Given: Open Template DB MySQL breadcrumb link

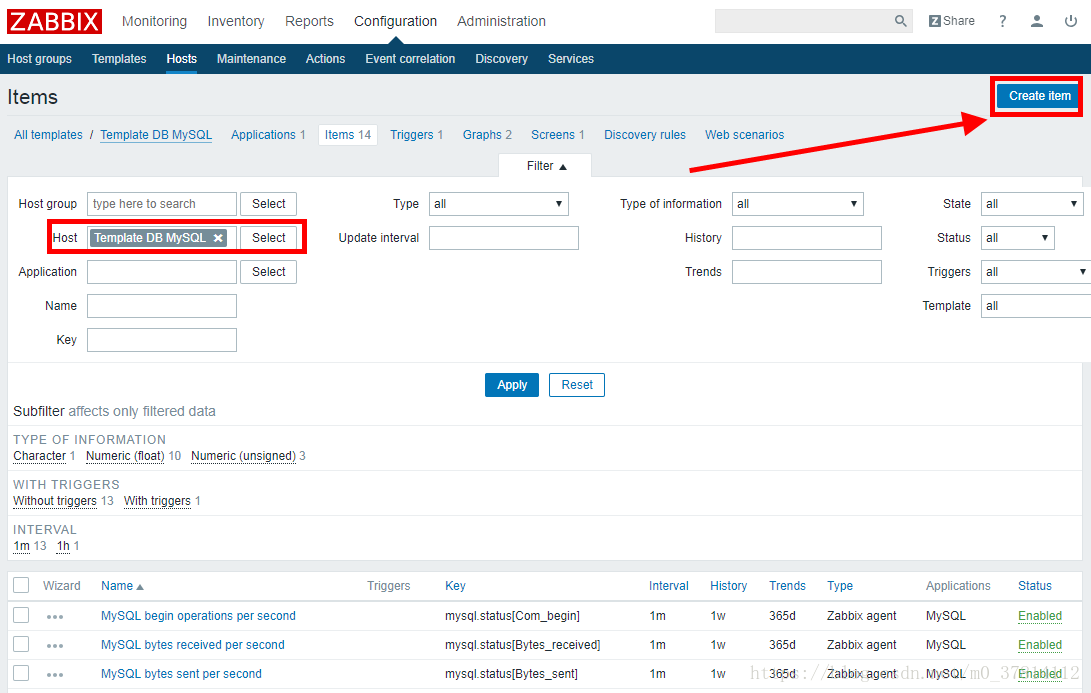Looking at the screenshot, I should click(156, 135).
